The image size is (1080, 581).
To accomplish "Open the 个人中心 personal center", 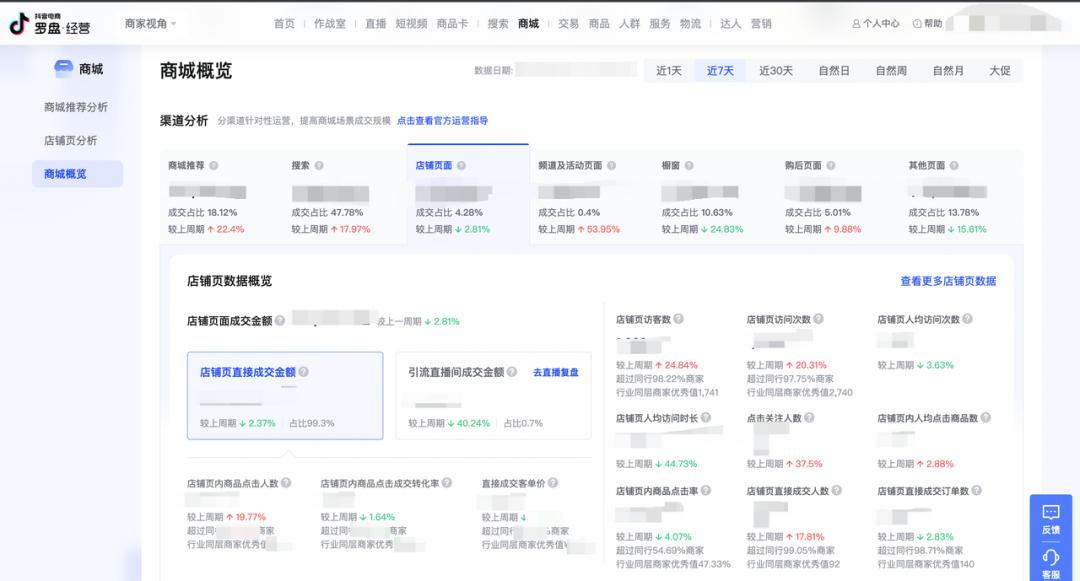I will (x=877, y=21).
